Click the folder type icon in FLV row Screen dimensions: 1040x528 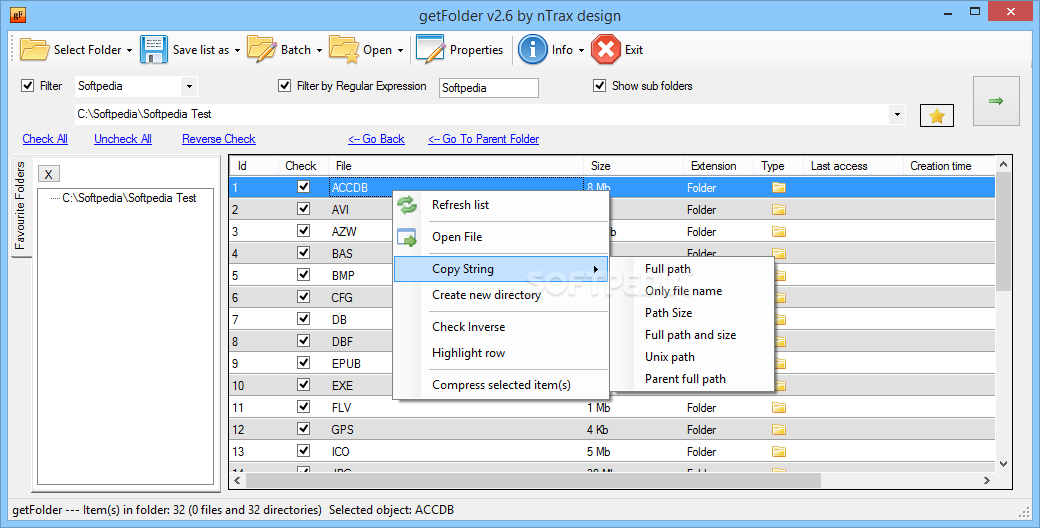[x=779, y=407]
